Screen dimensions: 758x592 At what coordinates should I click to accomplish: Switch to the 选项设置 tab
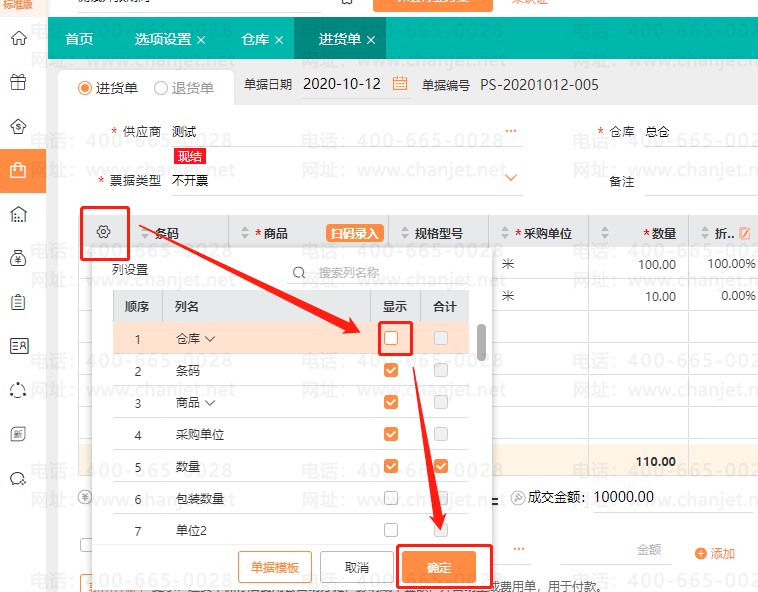tap(163, 39)
